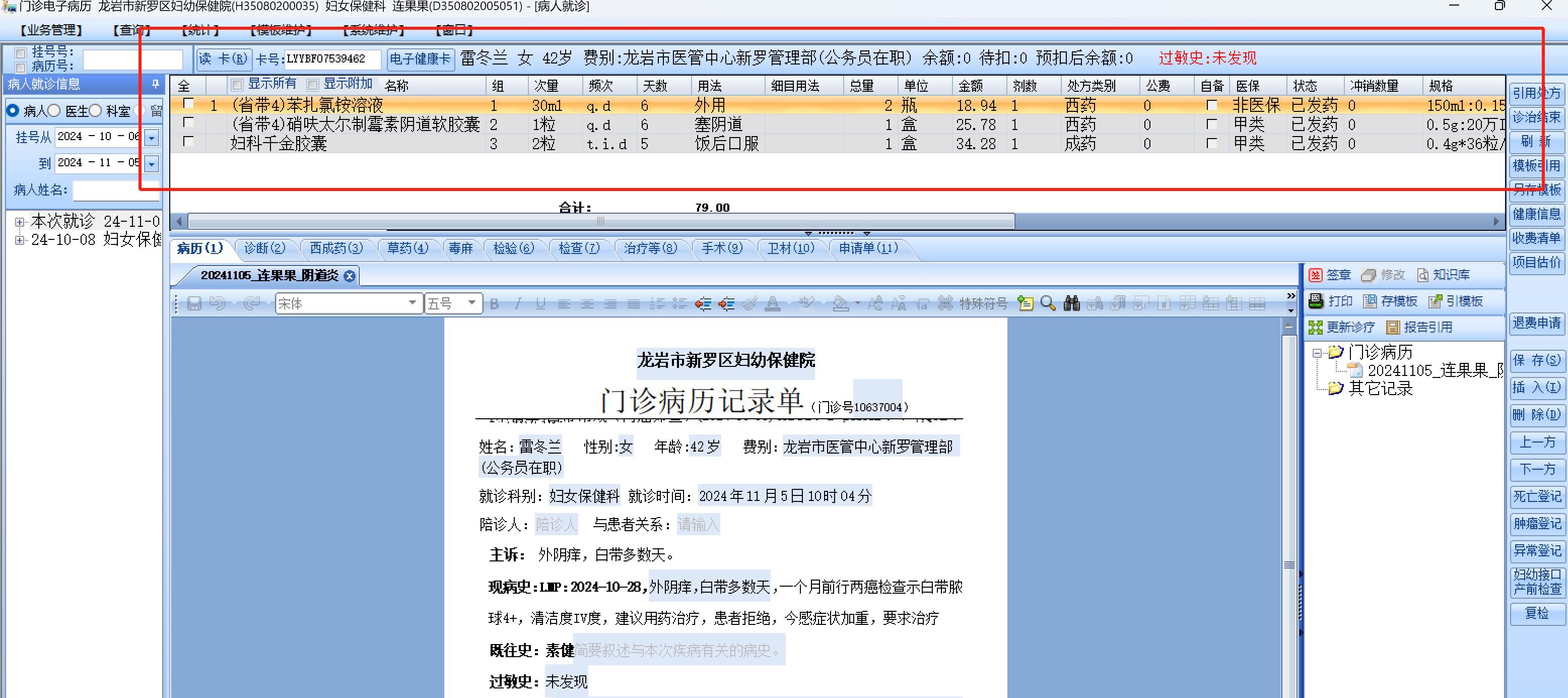This screenshot has height=698, width=1568.
Task: Click the 存模板 save template icon
Action: pyautogui.click(x=1370, y=301)
